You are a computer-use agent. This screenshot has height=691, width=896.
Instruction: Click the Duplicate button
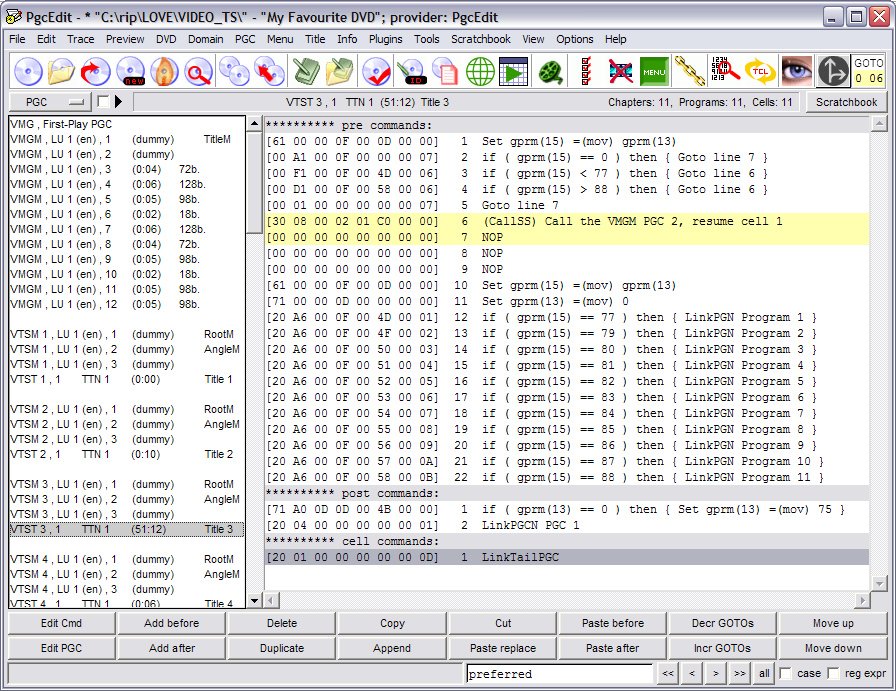(x=282, y=648)
